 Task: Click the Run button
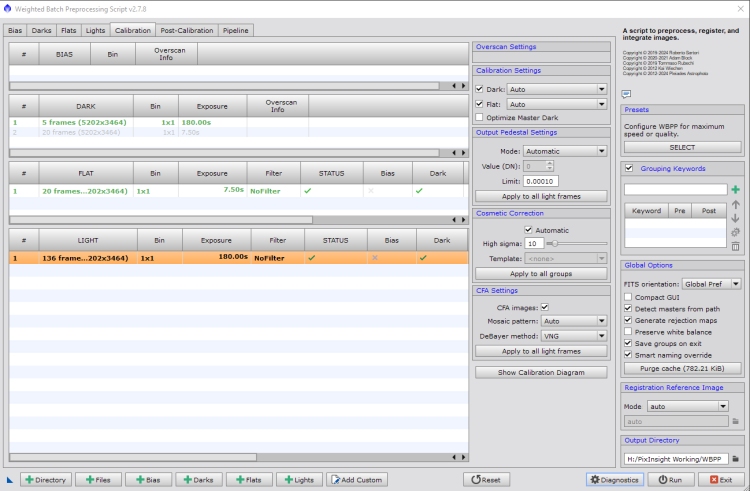pyautogui.click(x=671, y=480)
